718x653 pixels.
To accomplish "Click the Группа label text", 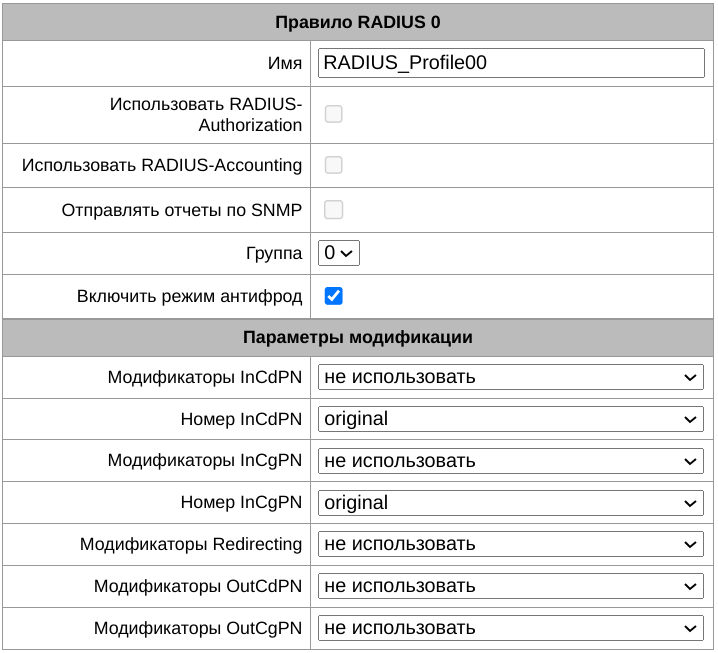I will tap(273, 254).
